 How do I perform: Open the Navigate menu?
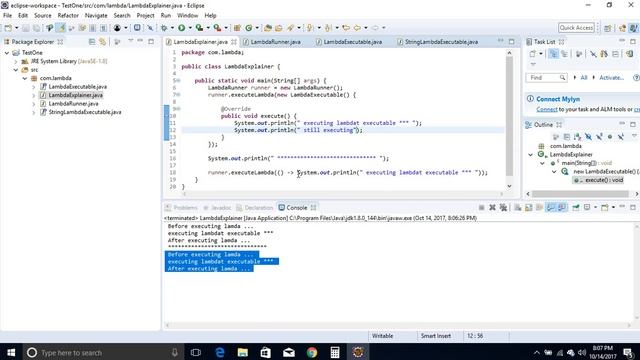pyautogui.click(x=96, y=16)
